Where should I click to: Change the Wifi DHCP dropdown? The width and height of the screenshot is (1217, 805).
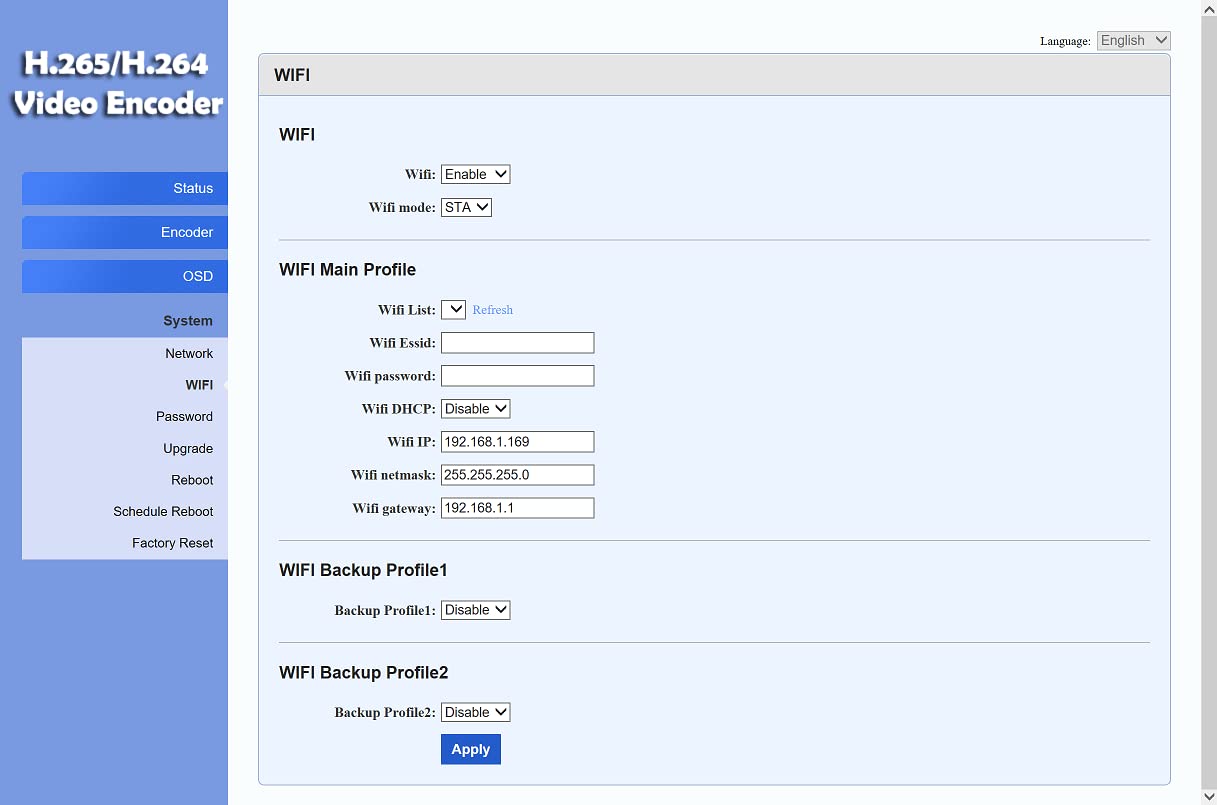click(476, 408)
